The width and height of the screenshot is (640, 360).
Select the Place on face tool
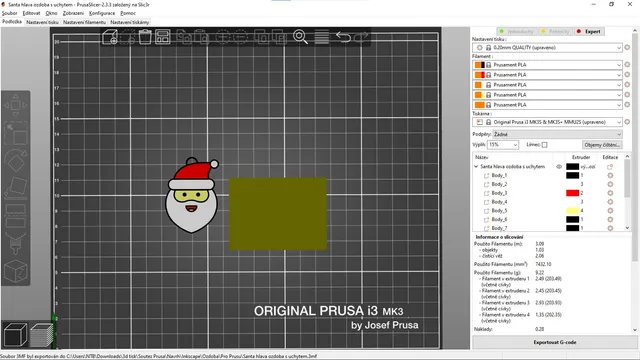coord(16,188)
